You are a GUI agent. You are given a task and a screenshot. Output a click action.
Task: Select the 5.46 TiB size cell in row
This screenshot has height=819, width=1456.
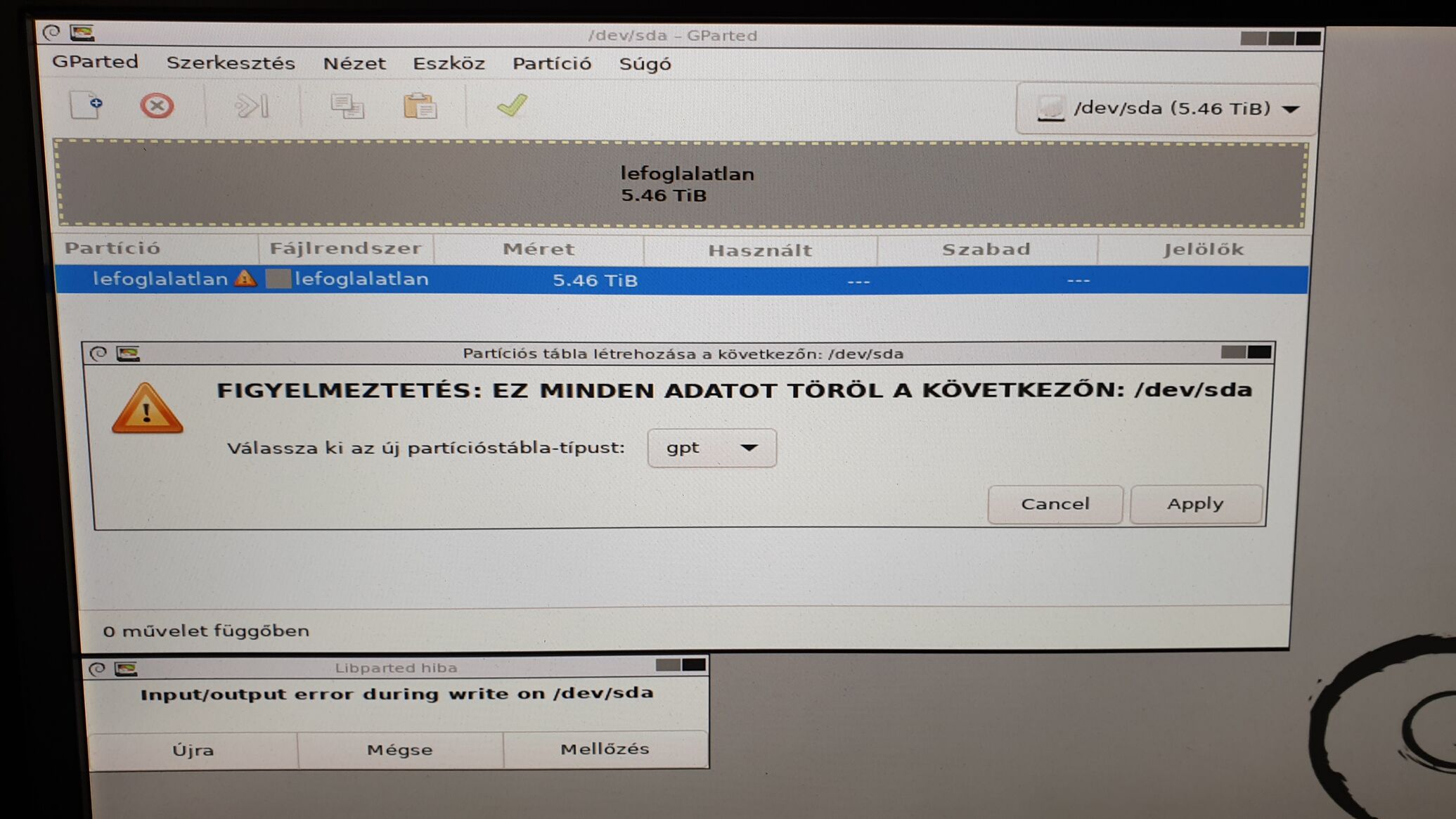595,280
